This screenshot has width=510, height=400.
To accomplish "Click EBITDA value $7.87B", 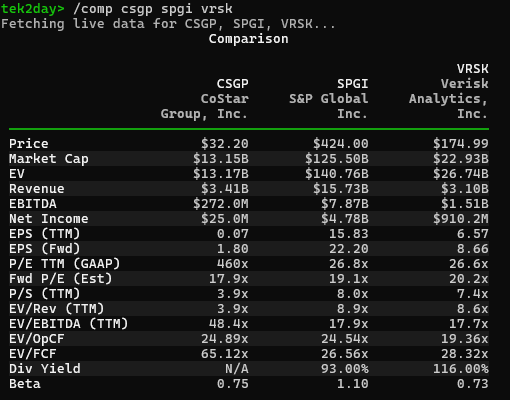I will pyautogui.click(x=344, y=204).
